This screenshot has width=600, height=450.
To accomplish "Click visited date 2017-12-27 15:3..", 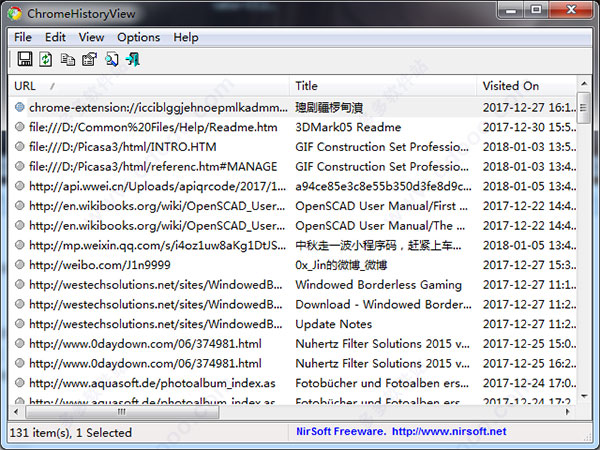I will point(530,265).
